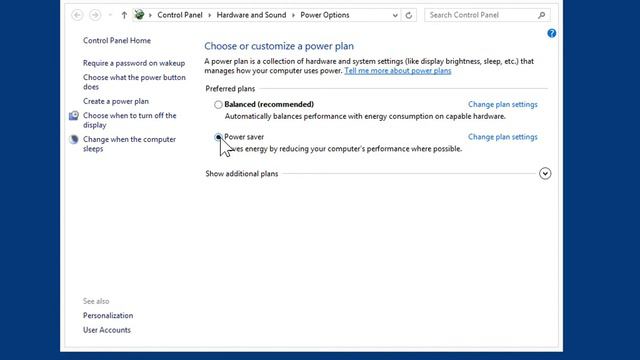Click the search magnifier icon

pos(542,15)
